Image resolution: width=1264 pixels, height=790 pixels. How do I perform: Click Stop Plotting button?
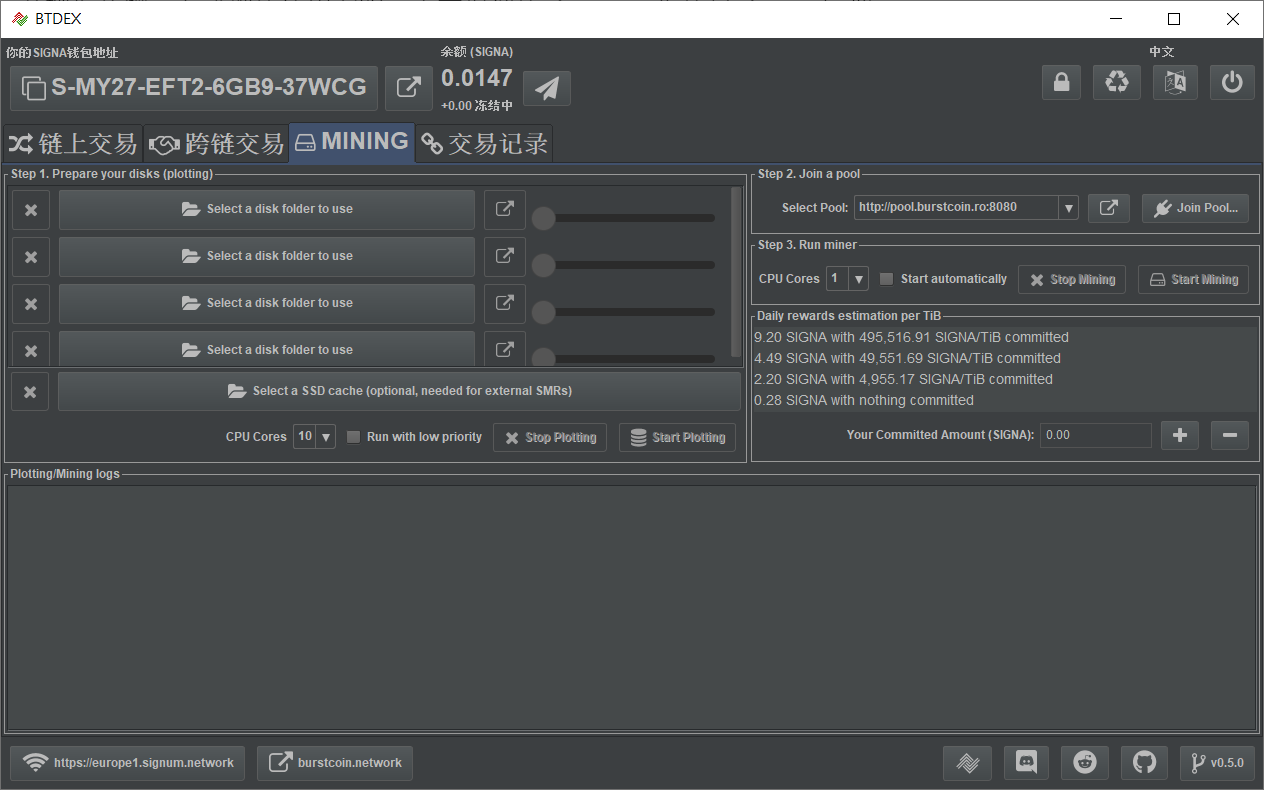(x=550, y=437)
